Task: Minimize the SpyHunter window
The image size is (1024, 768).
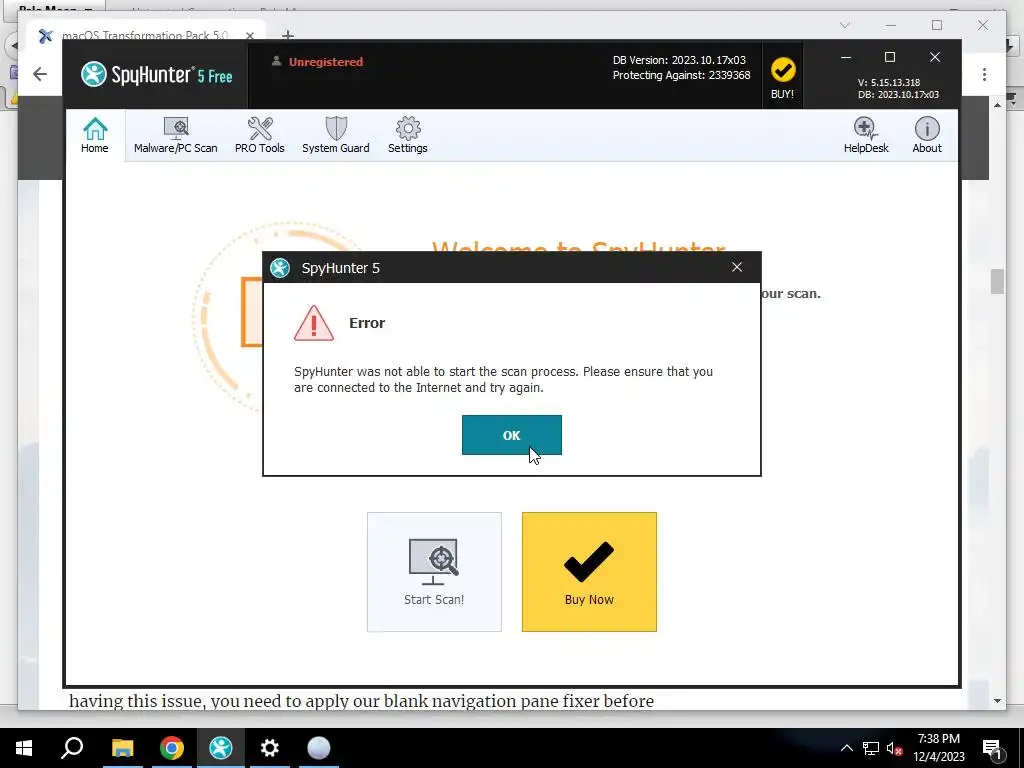Action: point(846,57)
